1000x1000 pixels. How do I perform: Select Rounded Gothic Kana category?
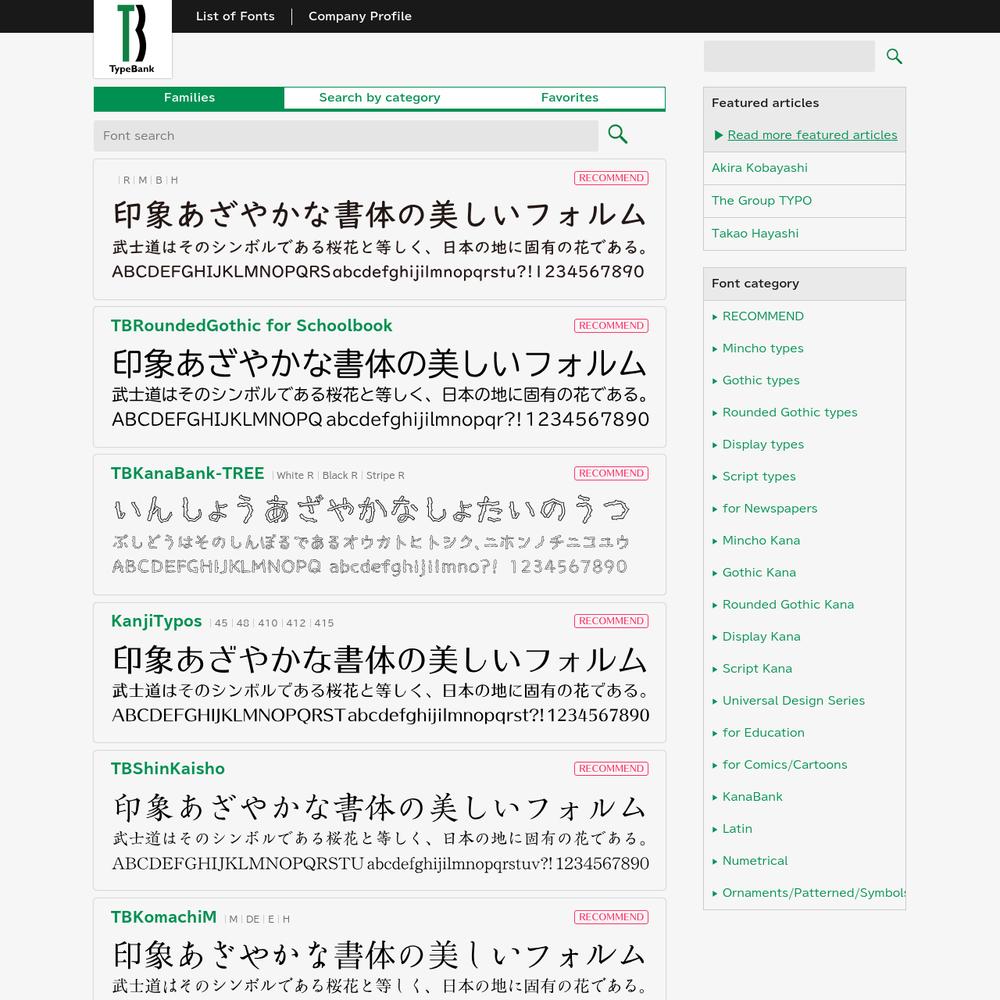tap(788, 604)
